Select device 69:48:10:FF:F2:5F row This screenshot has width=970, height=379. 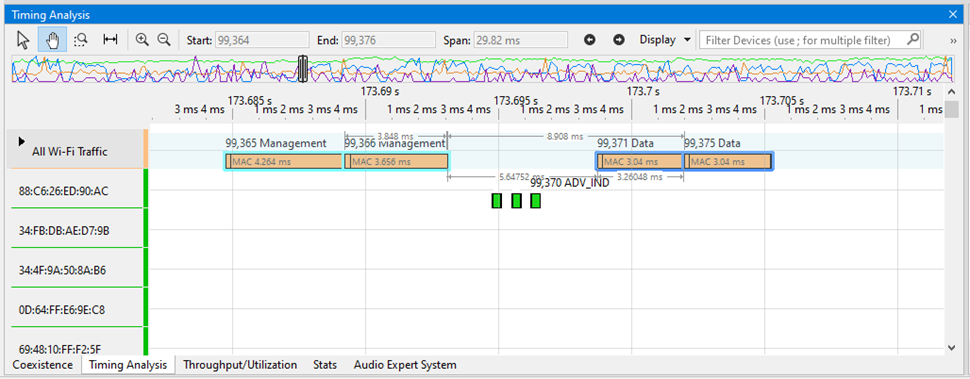77,342
